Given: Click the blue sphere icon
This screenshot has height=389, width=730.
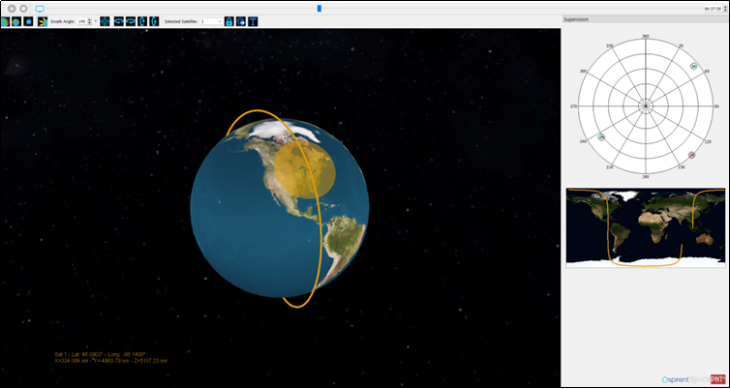Looking at the screenshot, I should (x=28, y=21).
